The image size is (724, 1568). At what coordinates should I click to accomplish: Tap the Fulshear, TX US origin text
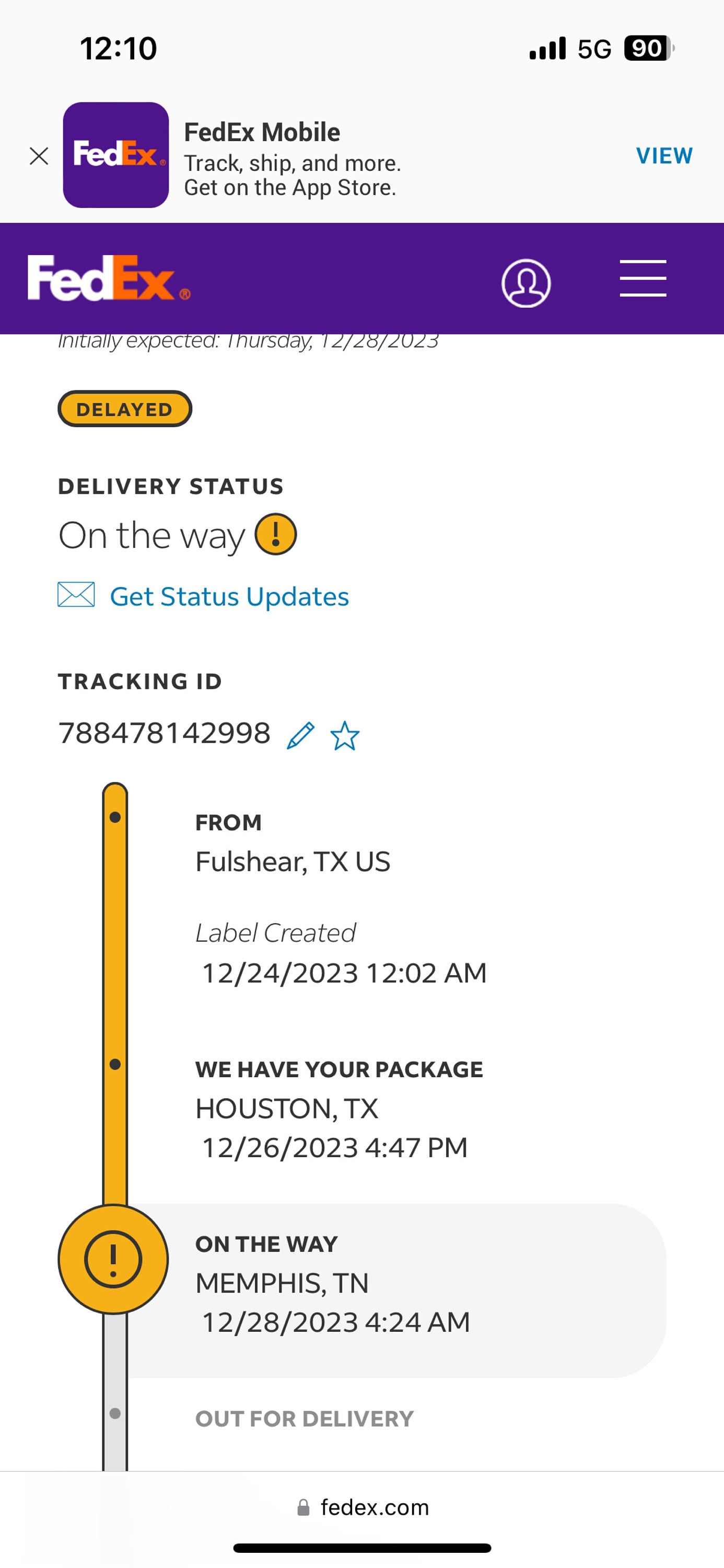293,862
